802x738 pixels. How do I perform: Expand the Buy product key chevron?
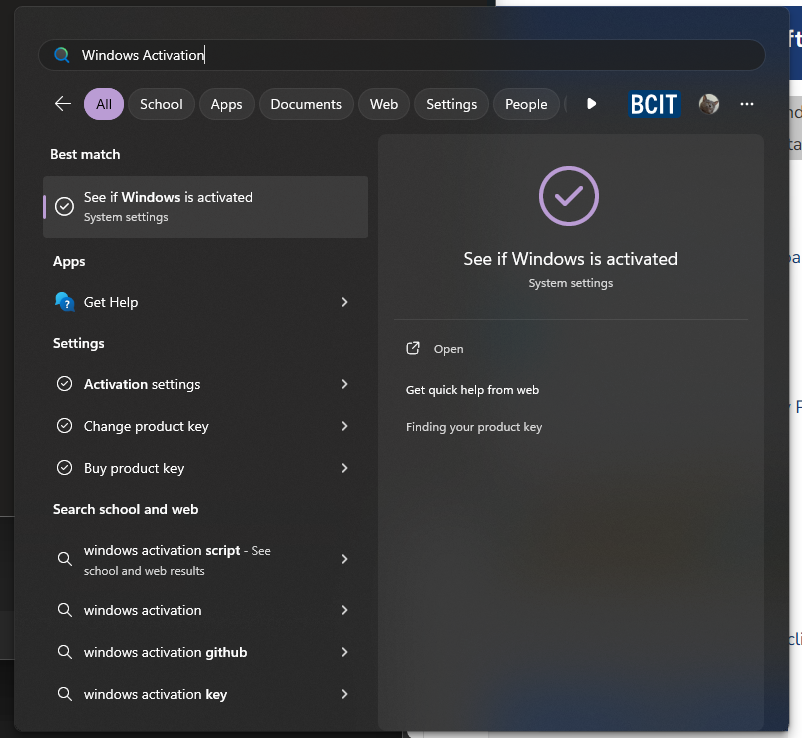(344, 468)
